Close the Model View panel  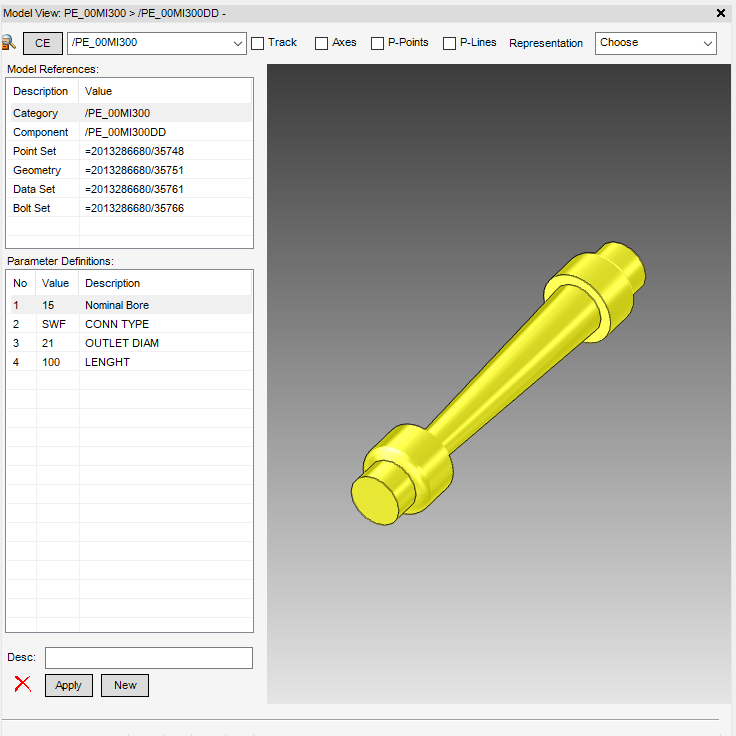[x=721, y=13]
